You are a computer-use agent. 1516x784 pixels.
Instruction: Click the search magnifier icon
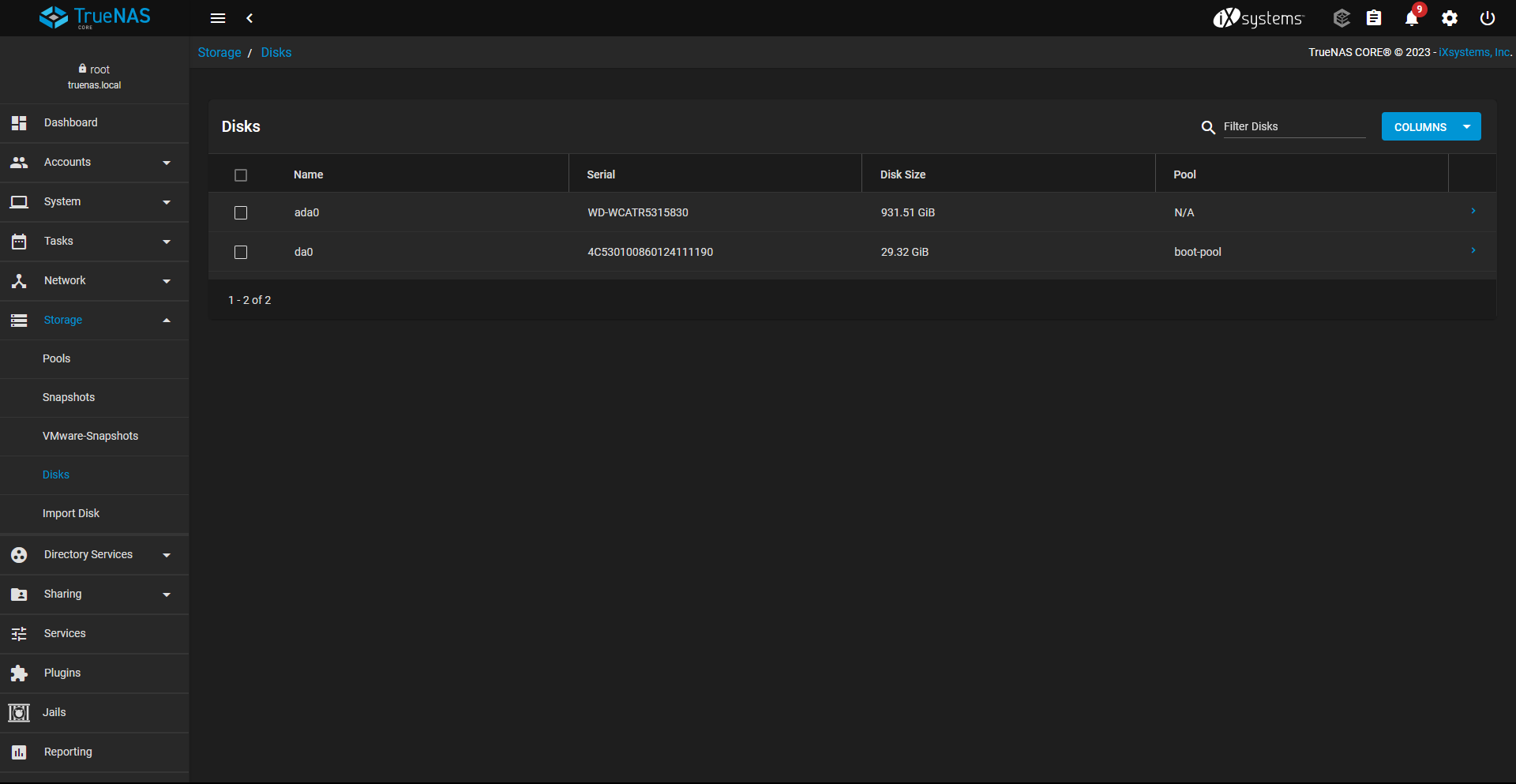click(x=1208, y=127)
